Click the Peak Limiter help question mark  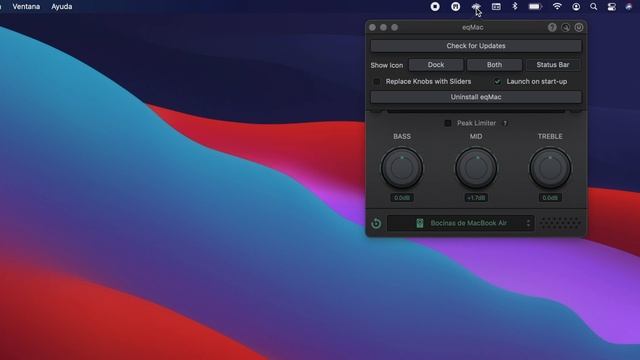tap(505, 123)
